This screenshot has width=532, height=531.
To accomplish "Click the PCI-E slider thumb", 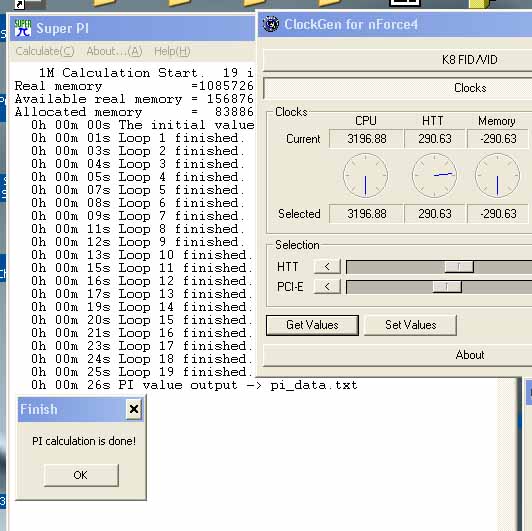I will coord(447,287).
